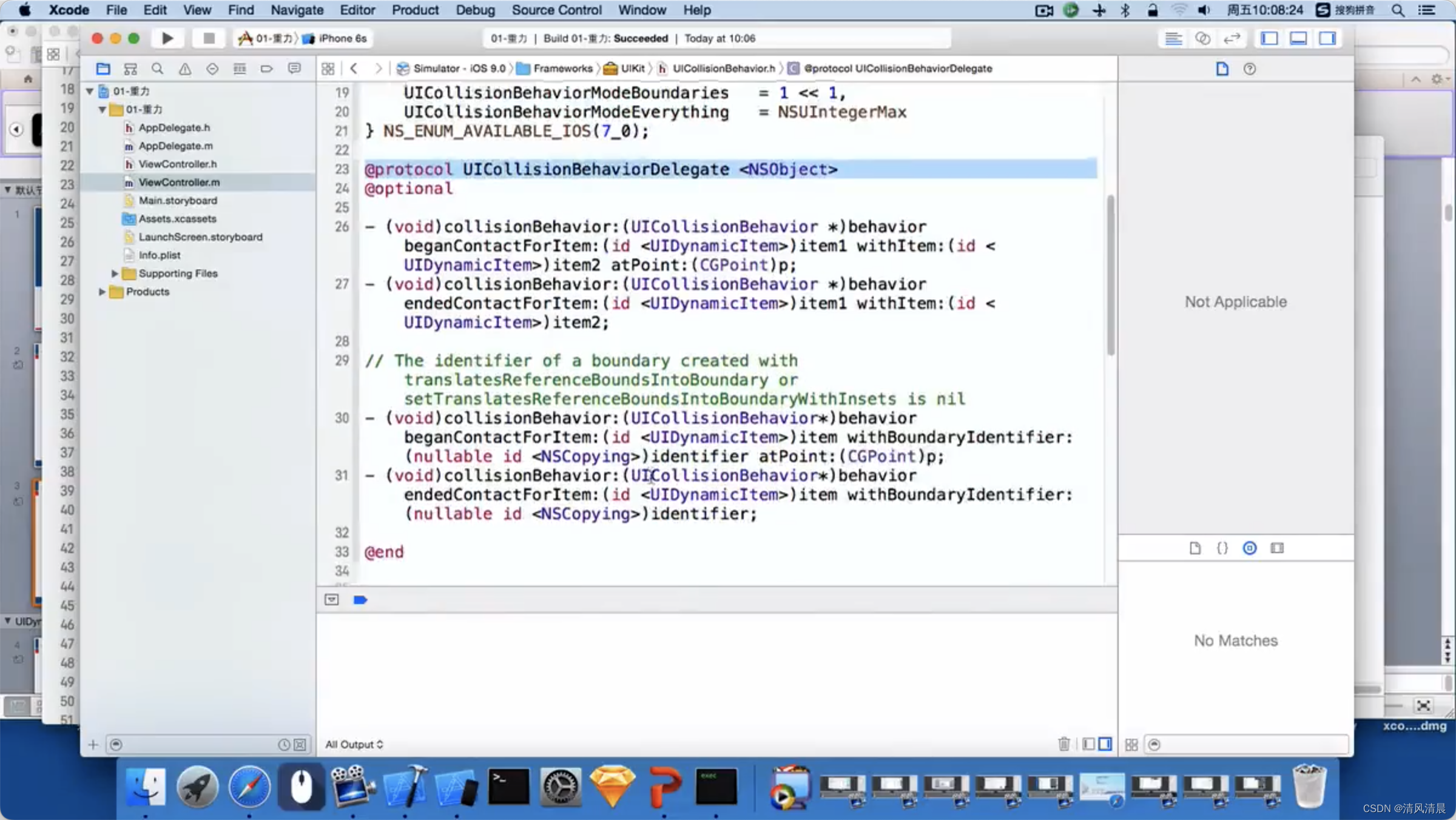Viewport: 1456px width, 820px height.
Task: Click the back navigation arrow button
Action: [x=353, y=68]
